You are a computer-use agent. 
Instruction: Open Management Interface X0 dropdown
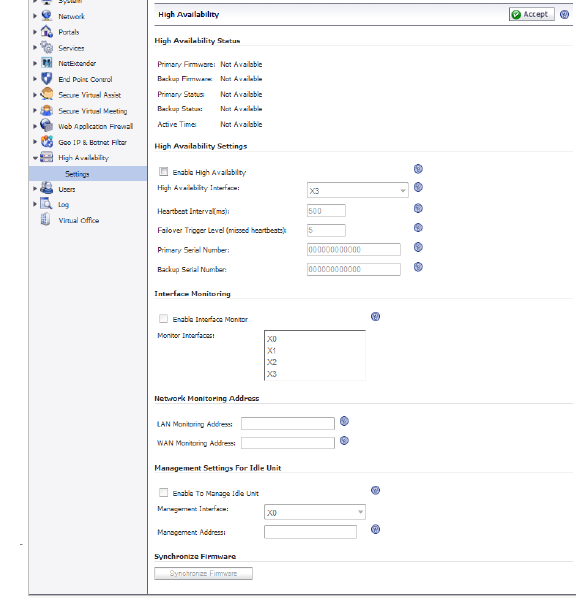[315, 512]
